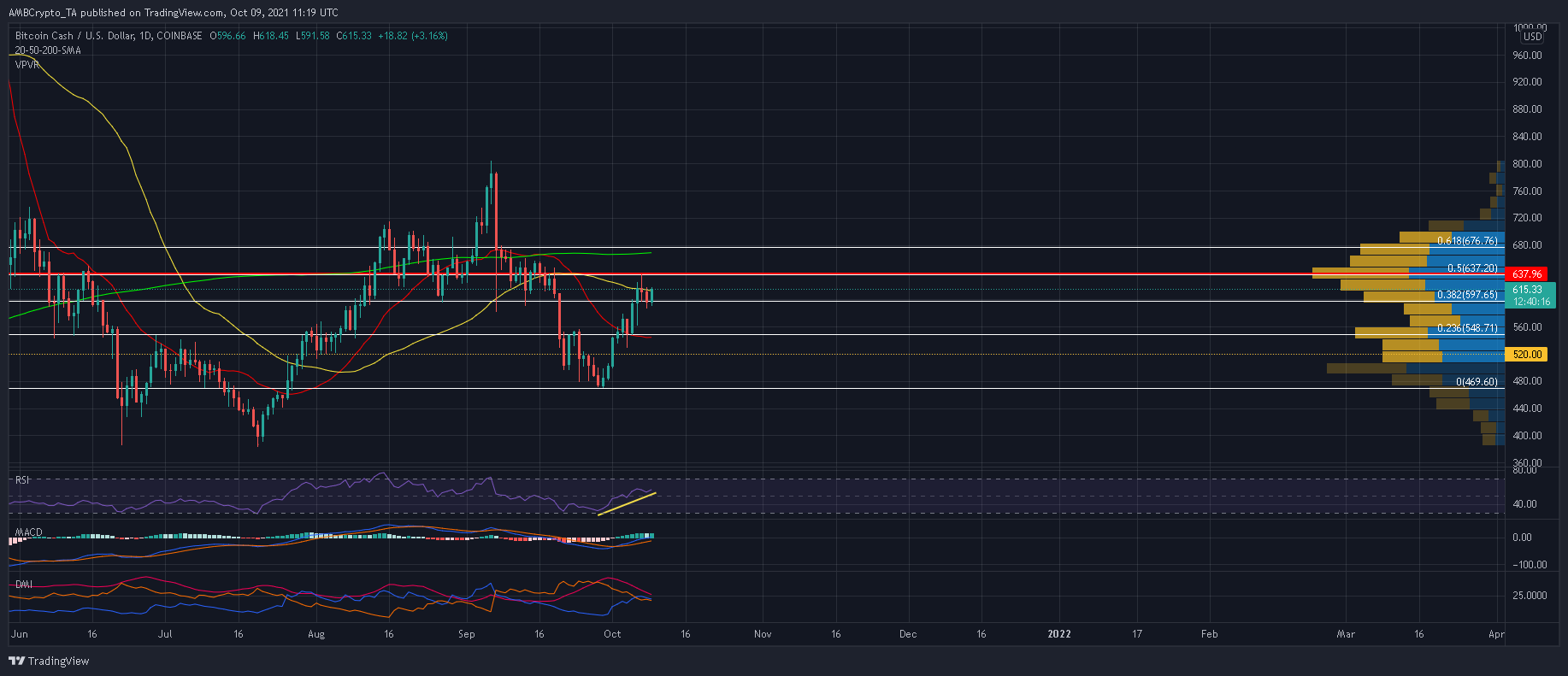Click the 40.00 value on the RSI axis

tap(1524, 504)
